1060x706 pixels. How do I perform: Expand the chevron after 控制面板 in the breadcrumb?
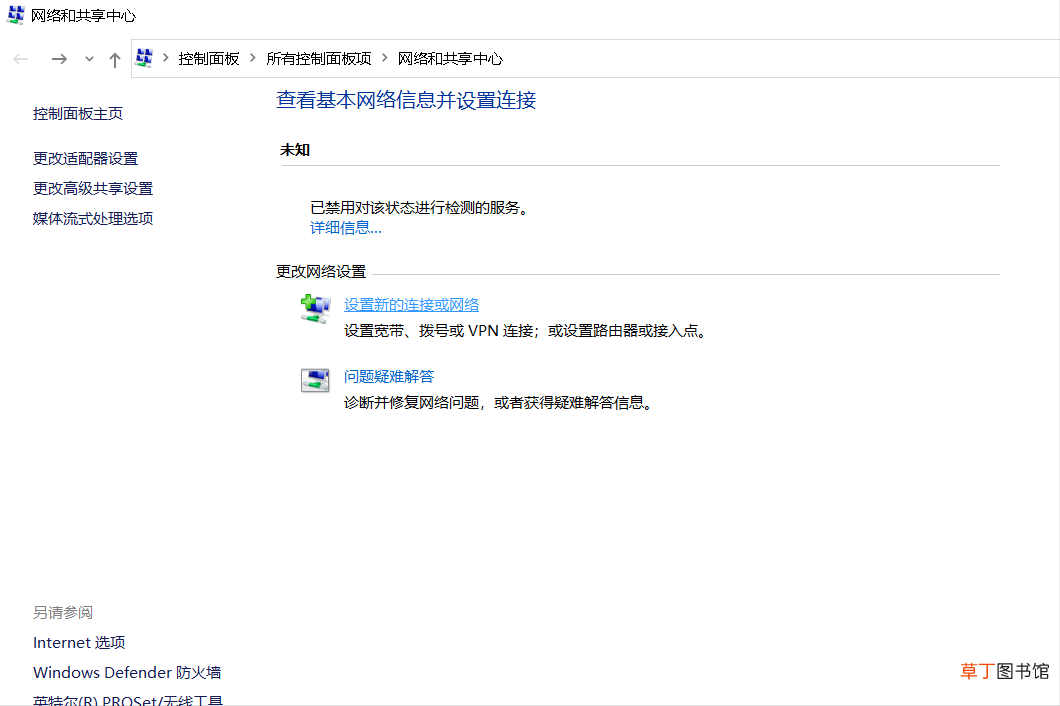(x=253, y=58)
